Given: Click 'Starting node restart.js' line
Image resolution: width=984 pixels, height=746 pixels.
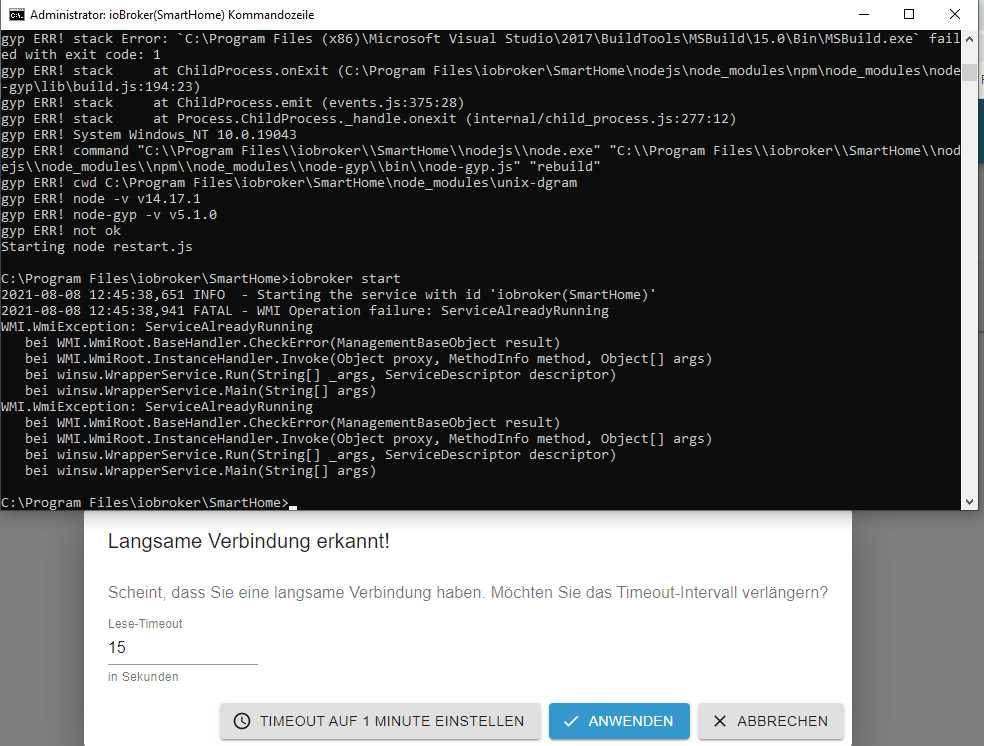Looking at the screenshot, I should (97, 247).
